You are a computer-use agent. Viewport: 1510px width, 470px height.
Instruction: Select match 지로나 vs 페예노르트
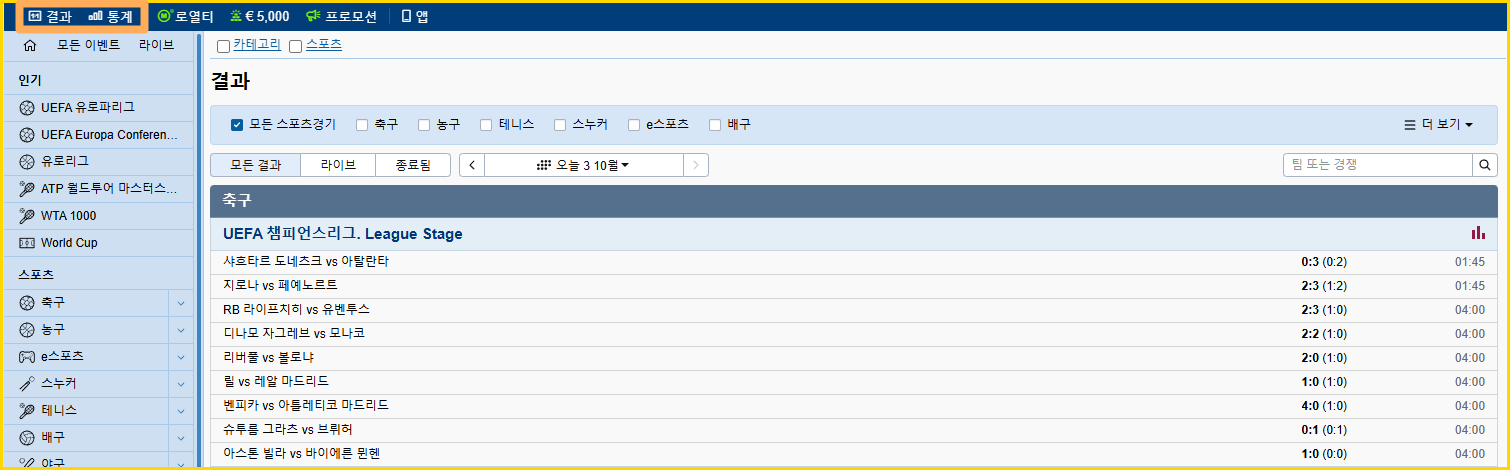854,286
